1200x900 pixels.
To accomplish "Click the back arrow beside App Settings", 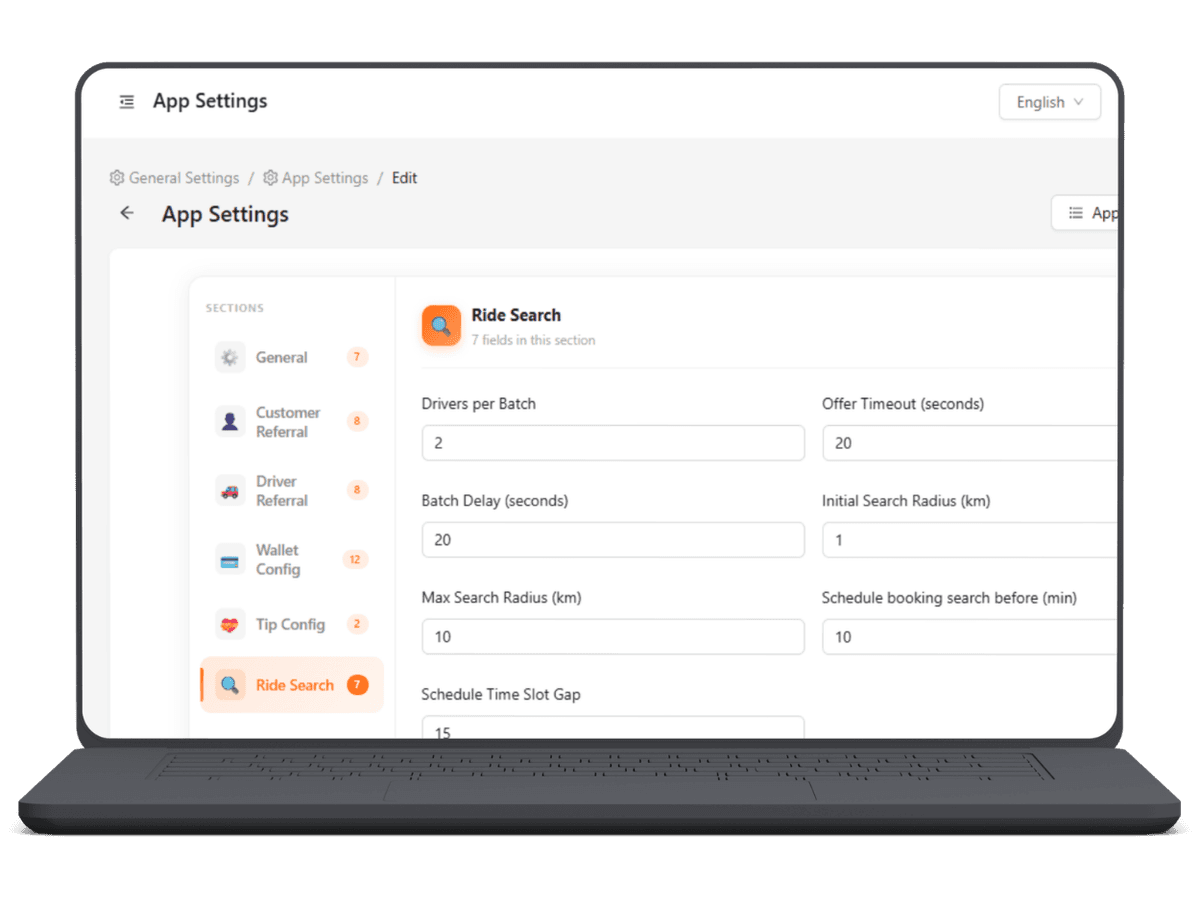I will pyautogui.click(x=127, y=213).
